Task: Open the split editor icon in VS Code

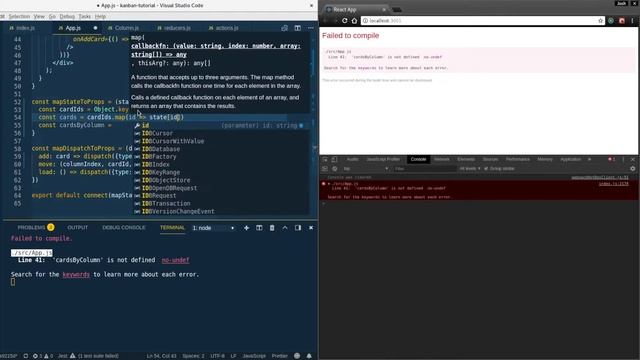Action: 298,28
